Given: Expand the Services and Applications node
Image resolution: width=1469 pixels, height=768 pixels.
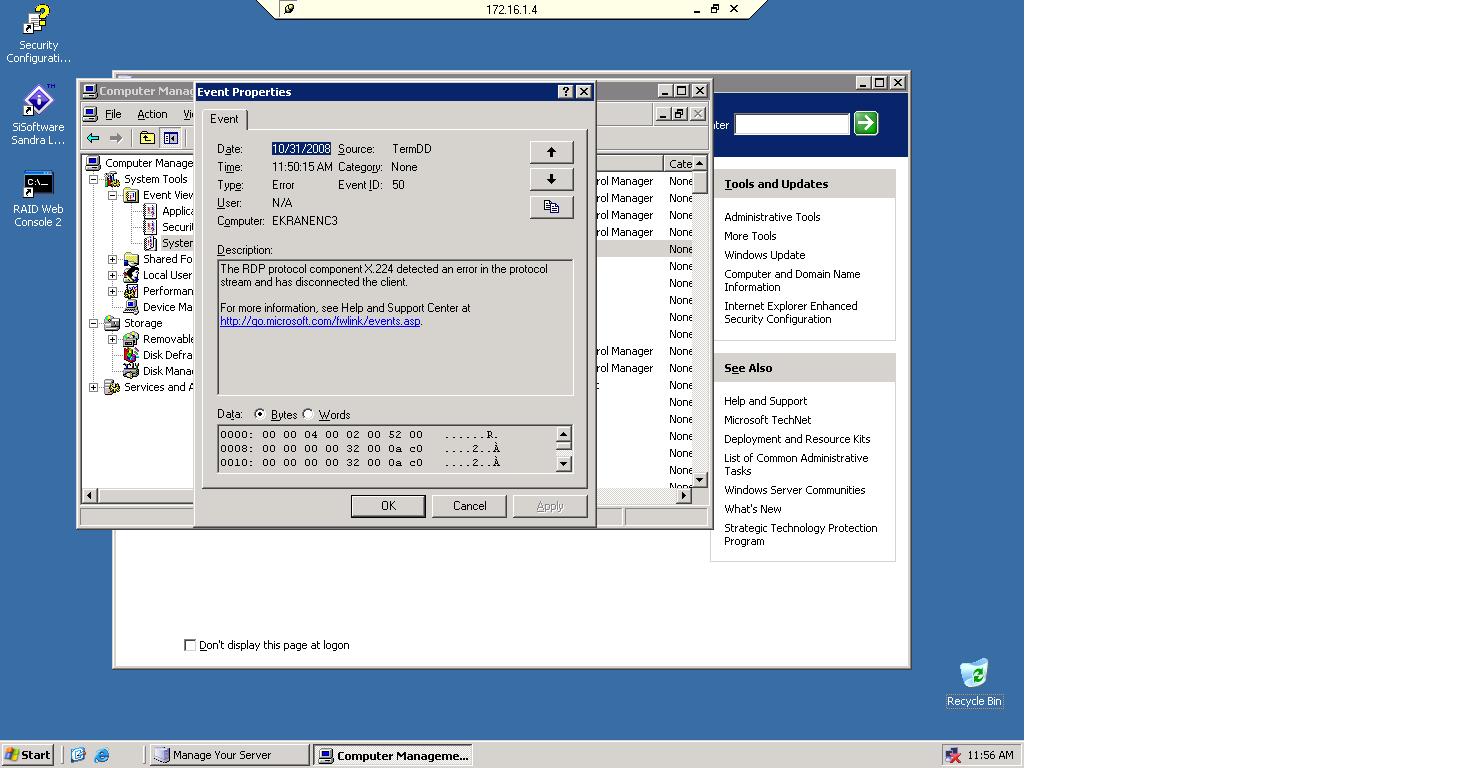Looking at the screenshot, I should tap(94, 387).
